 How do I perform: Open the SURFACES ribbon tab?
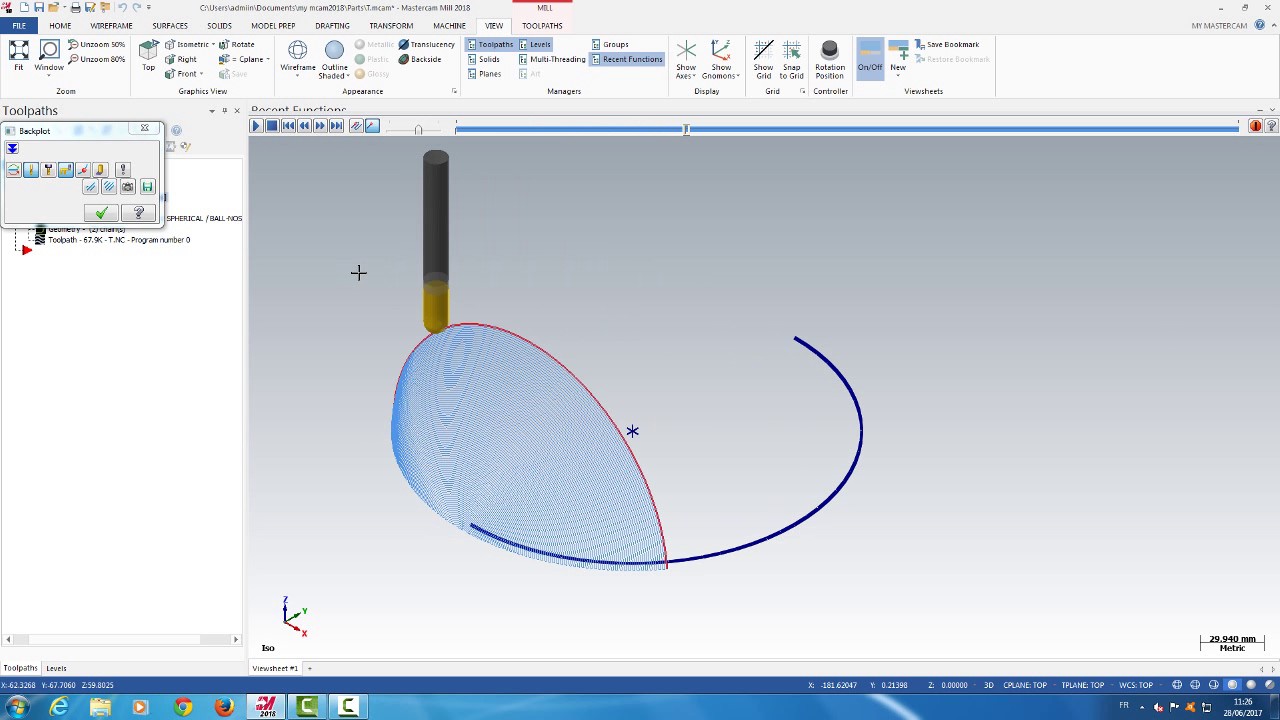(170, 25)
